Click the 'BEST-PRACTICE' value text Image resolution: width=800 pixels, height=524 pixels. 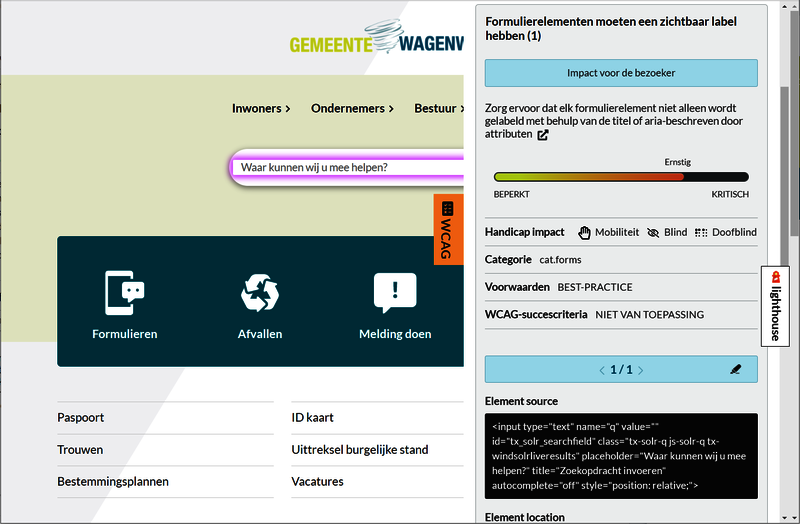pyautogui.click(x=595, y=287)
